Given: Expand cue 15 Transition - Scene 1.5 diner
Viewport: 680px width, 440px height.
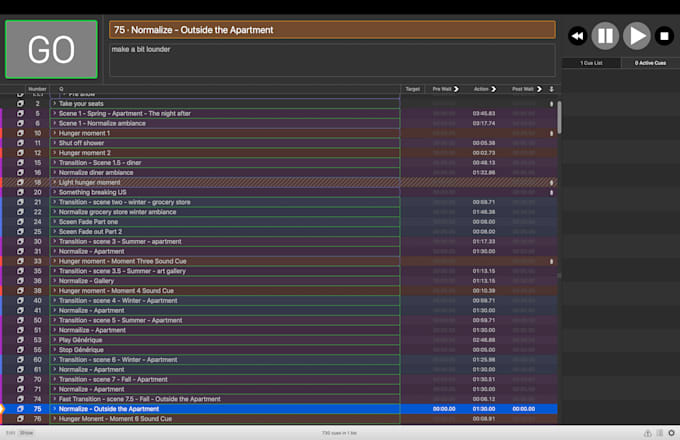Looking at the screenshot, I should pos(55,163).
